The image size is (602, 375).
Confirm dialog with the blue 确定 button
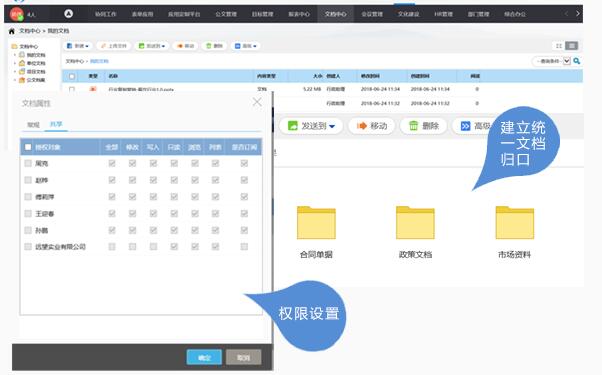tap(204, 357)
